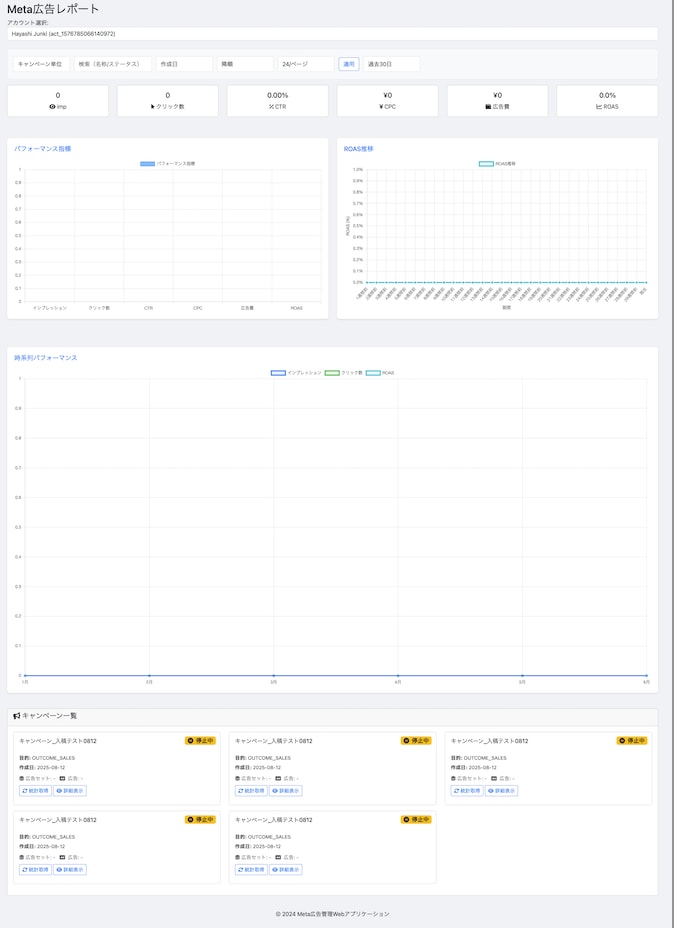This screenshot has height=928, width=674.
Task: Open the 24/ページ page size dropdown
Action: tap(306, 64)
